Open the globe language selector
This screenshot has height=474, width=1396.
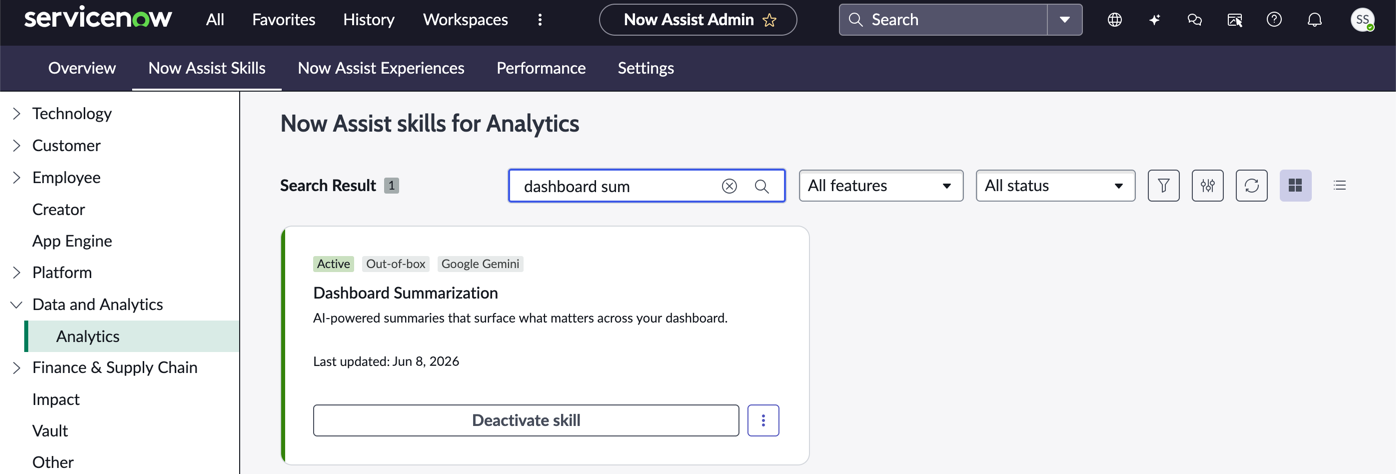[x=1114, y=20]
